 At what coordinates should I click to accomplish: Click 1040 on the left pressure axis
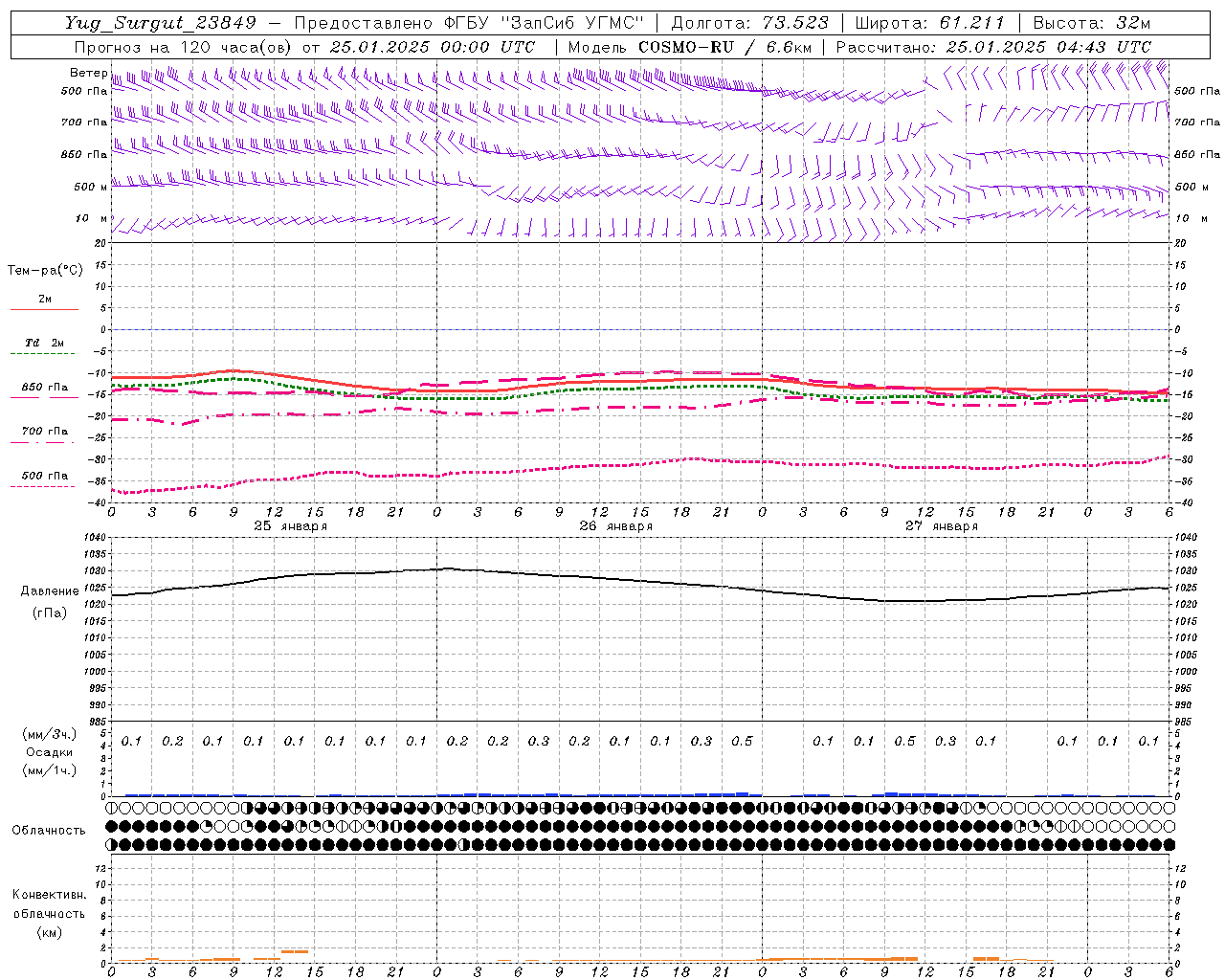tap(94, 538)
